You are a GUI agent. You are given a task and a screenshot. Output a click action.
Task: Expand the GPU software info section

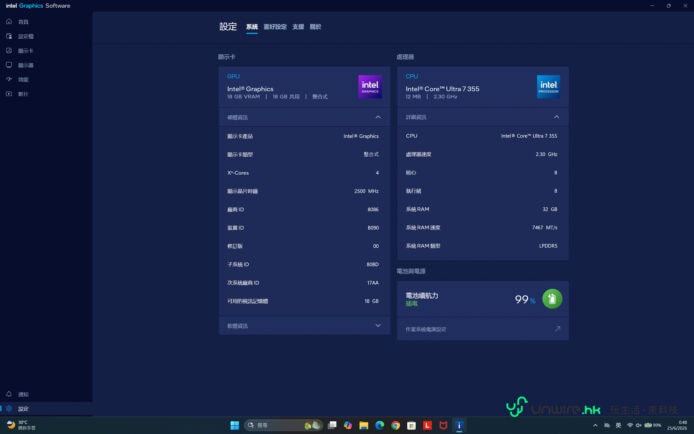[x=378, y=326]
